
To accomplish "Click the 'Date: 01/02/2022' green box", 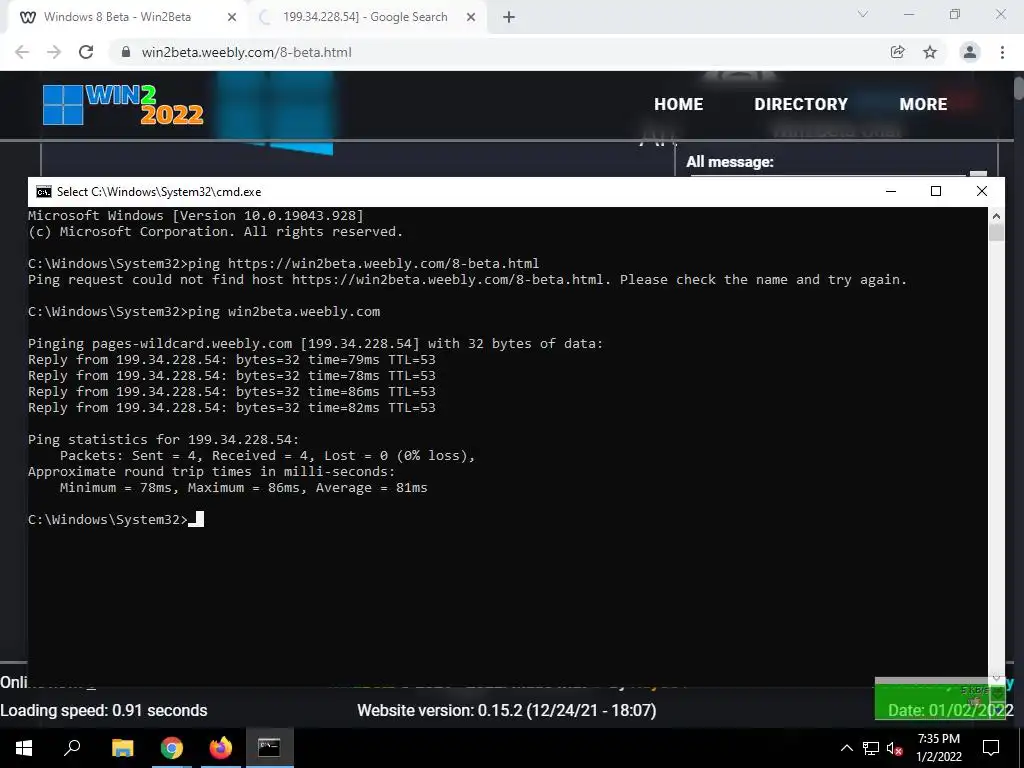I will (x=940, y=699).
